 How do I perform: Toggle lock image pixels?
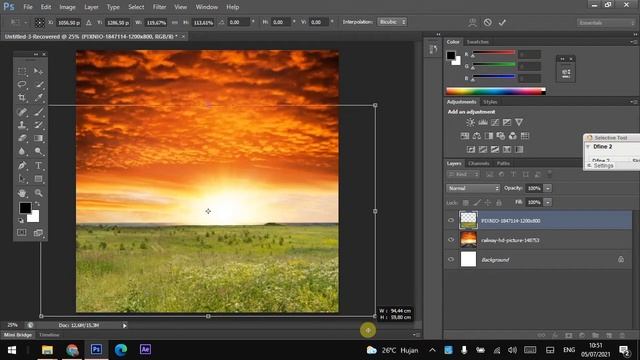click(477, 202)
